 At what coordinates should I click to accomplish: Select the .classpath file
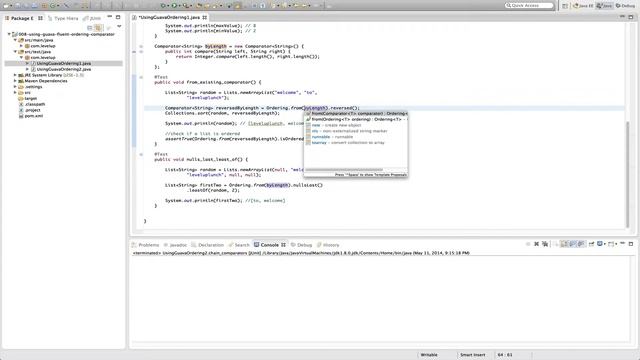32,104
